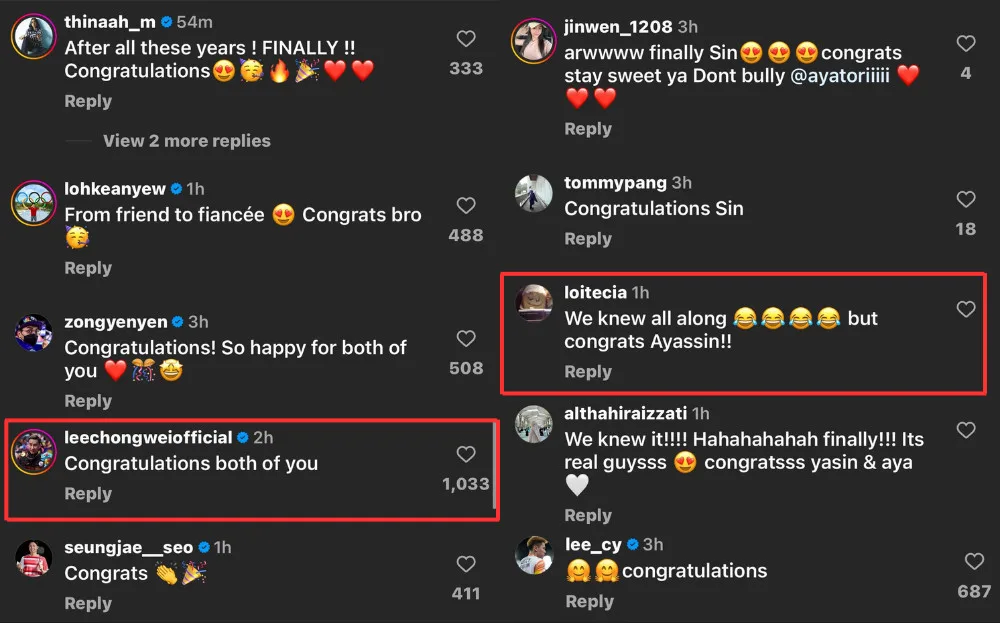Expand View 2 more replies
Viewport: 1000px width, 623px height.
click(x=187, y=141)
